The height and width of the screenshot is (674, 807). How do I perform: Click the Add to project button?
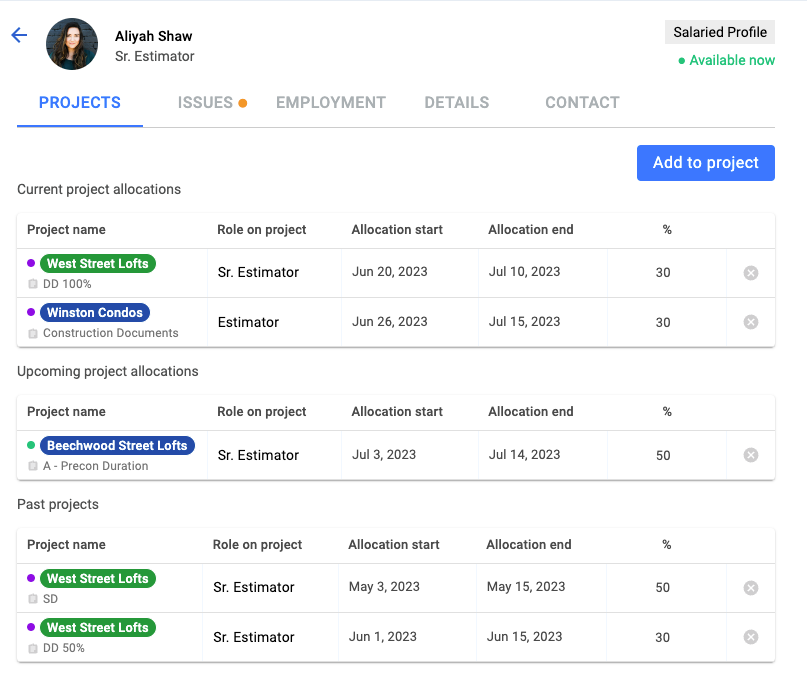point(706,163)
